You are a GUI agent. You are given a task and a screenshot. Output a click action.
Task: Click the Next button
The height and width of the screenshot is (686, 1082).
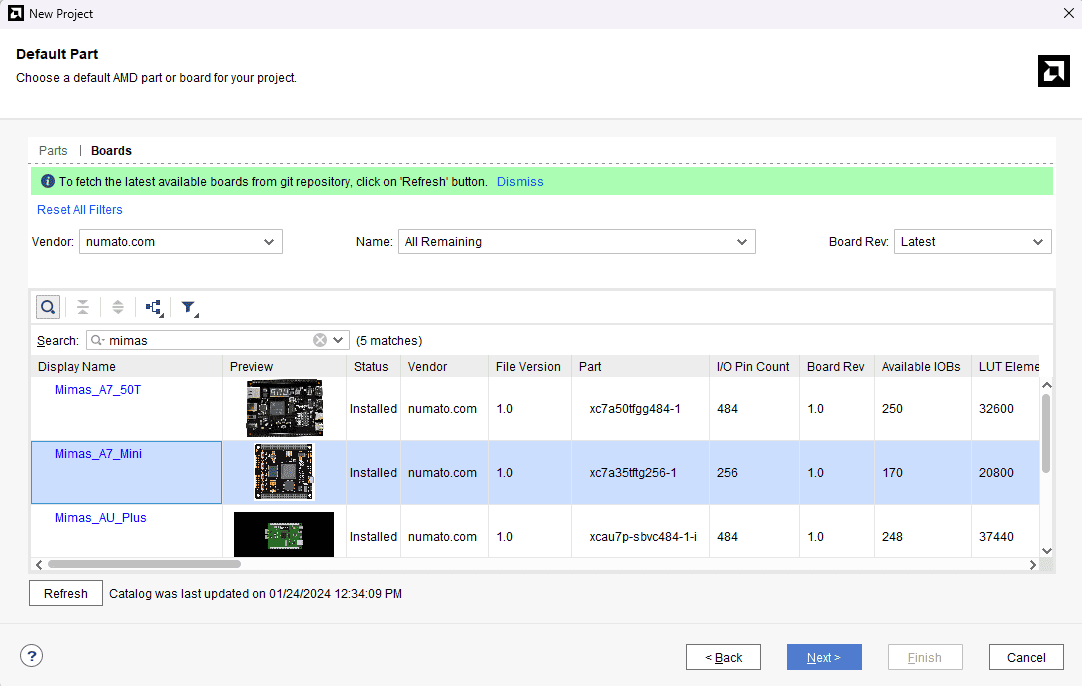[x=824, y=657]
